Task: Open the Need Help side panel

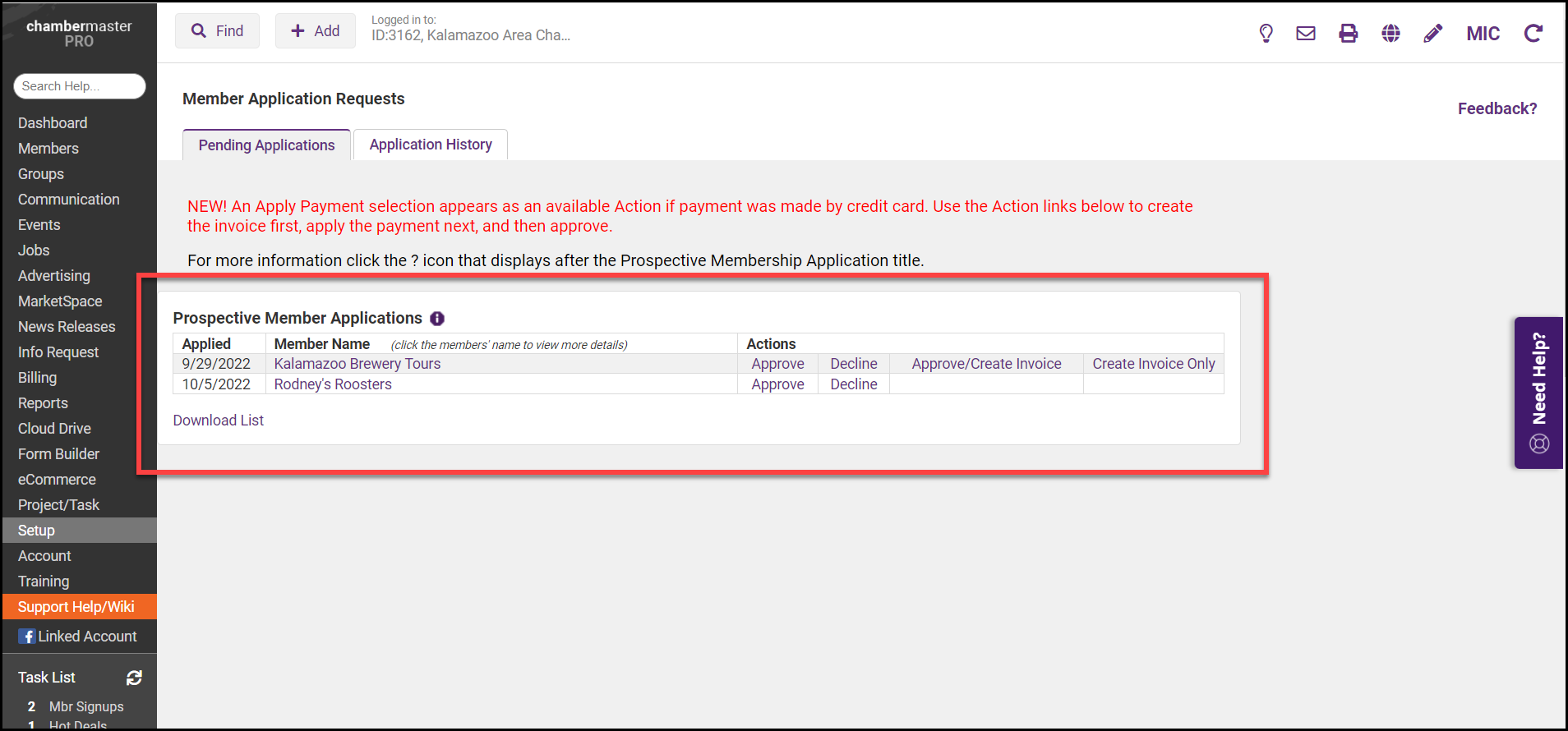Action: pos(1538,393)
